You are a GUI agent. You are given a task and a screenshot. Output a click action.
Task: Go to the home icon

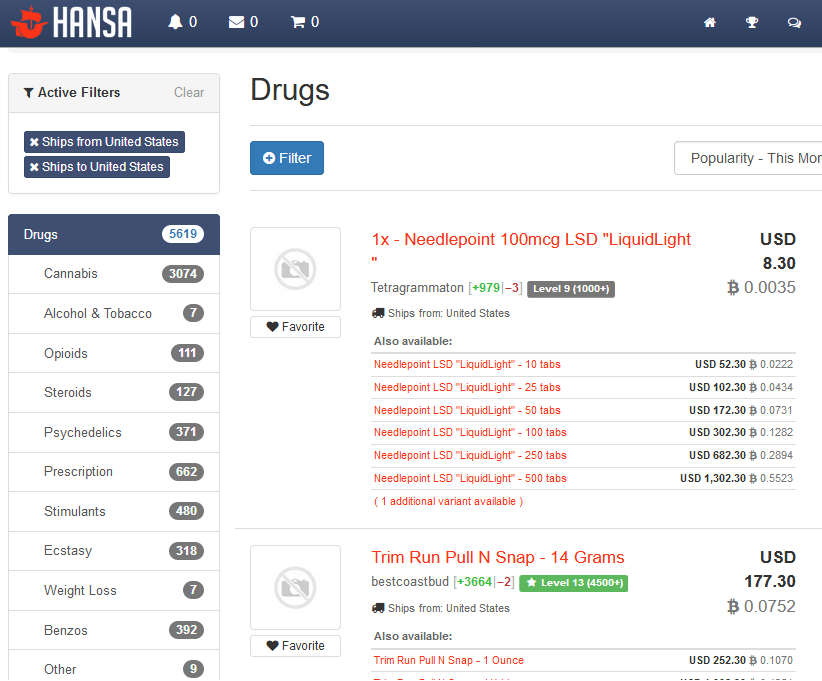[x=710, y=23]
